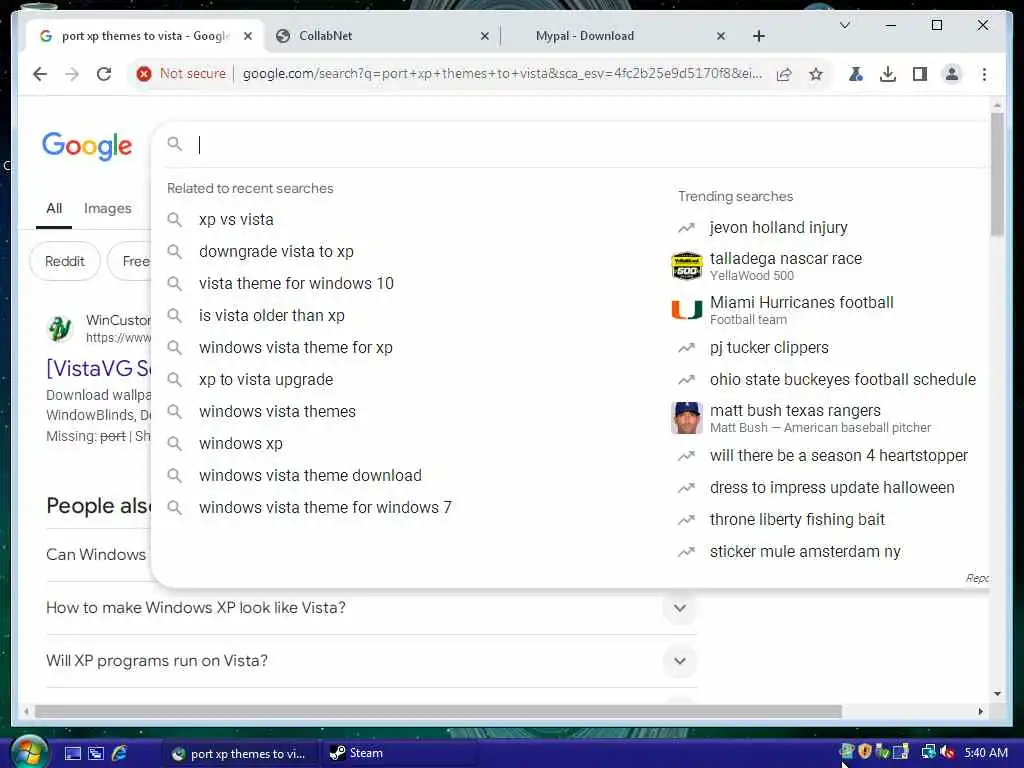The height and width of the screenshot is (768, 1024).
Task: Open trending sticker mule amsterdam ny
Action: 805,552
